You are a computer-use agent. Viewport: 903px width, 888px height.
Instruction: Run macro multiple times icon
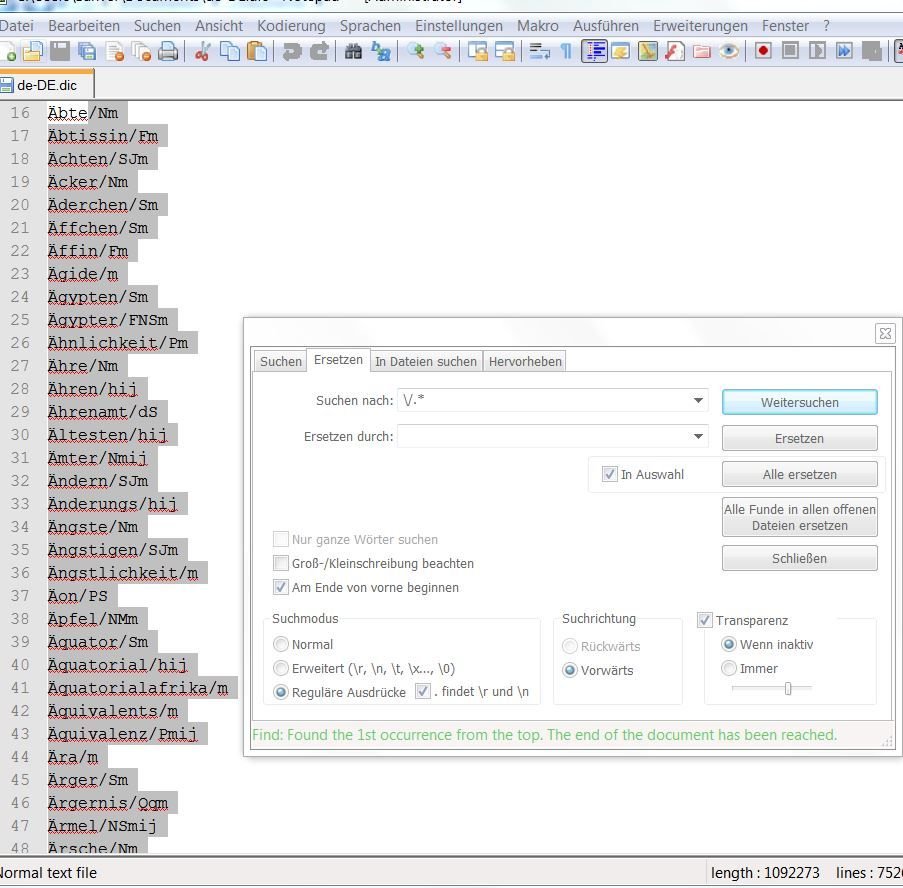(844, 52)
